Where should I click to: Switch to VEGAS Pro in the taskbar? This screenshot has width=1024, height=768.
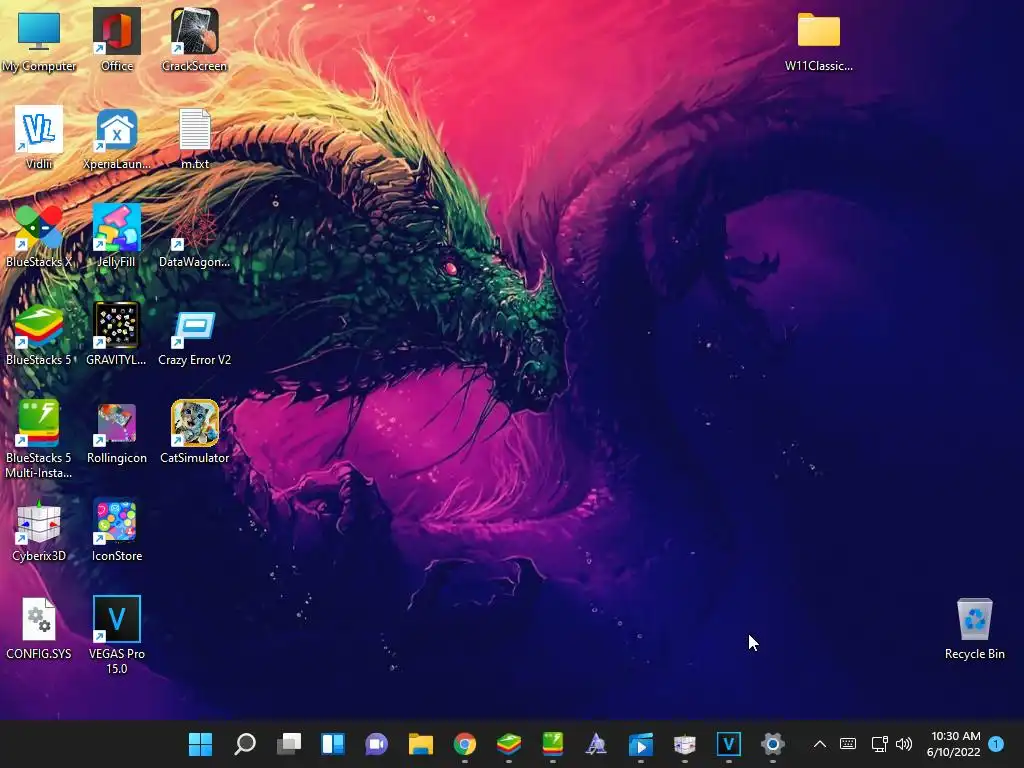(729, 744)
